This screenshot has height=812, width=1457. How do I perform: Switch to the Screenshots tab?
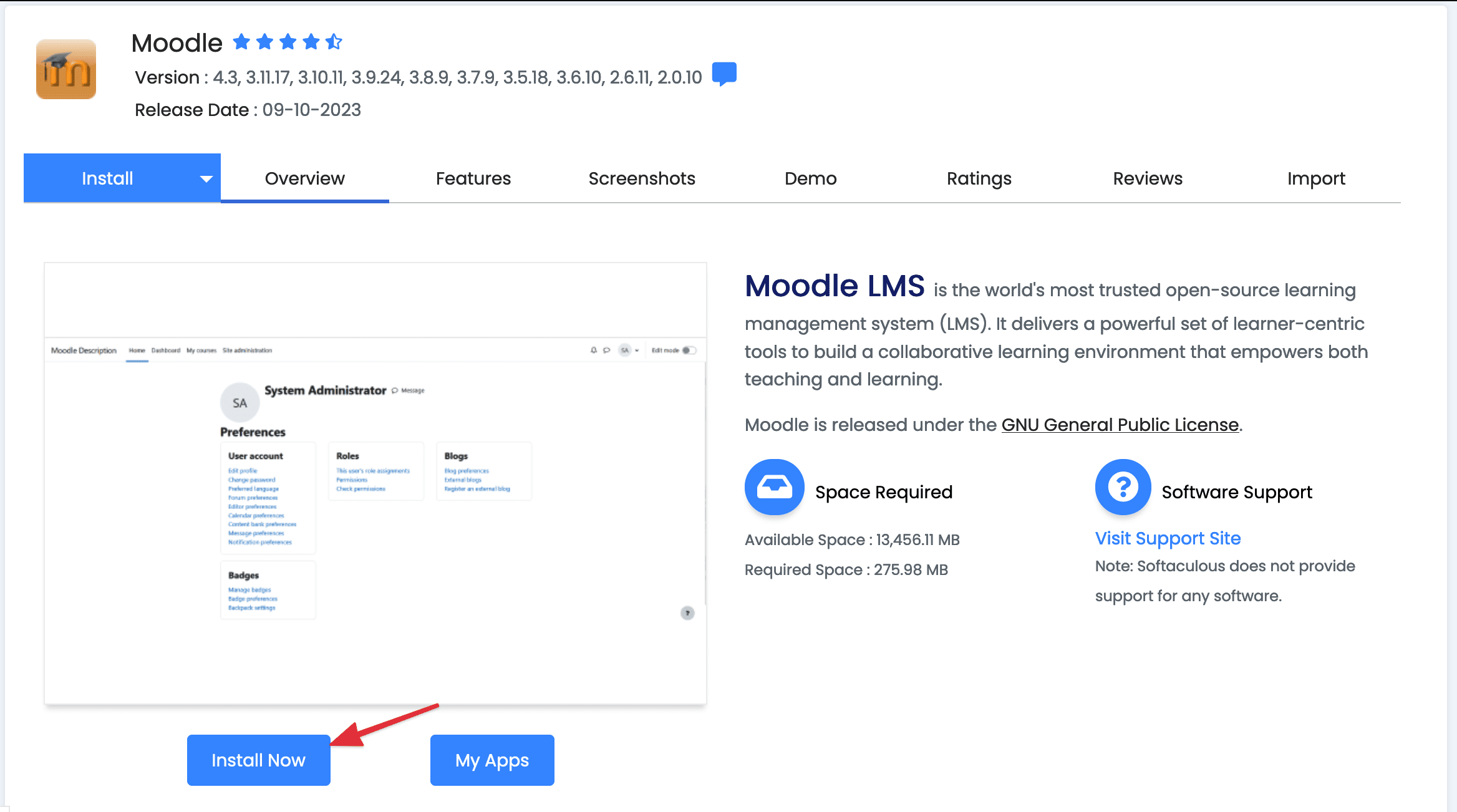[641, 178]
